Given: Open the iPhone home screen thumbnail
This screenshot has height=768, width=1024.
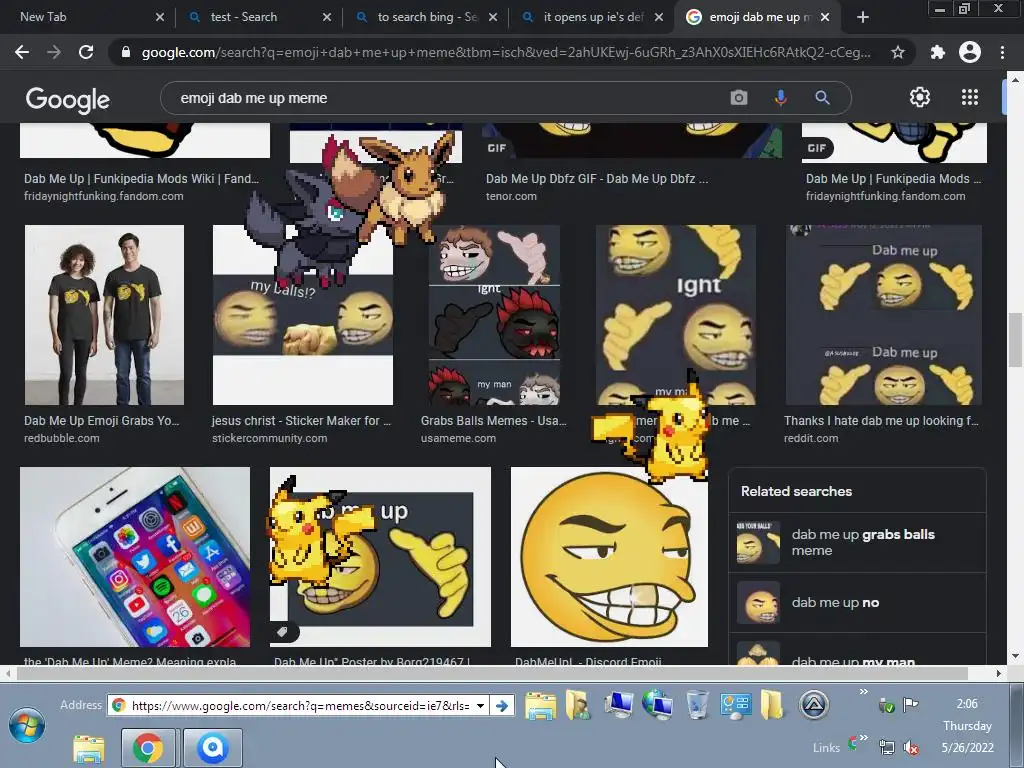Looking at the screenshot, I should [x=135, y=556].
